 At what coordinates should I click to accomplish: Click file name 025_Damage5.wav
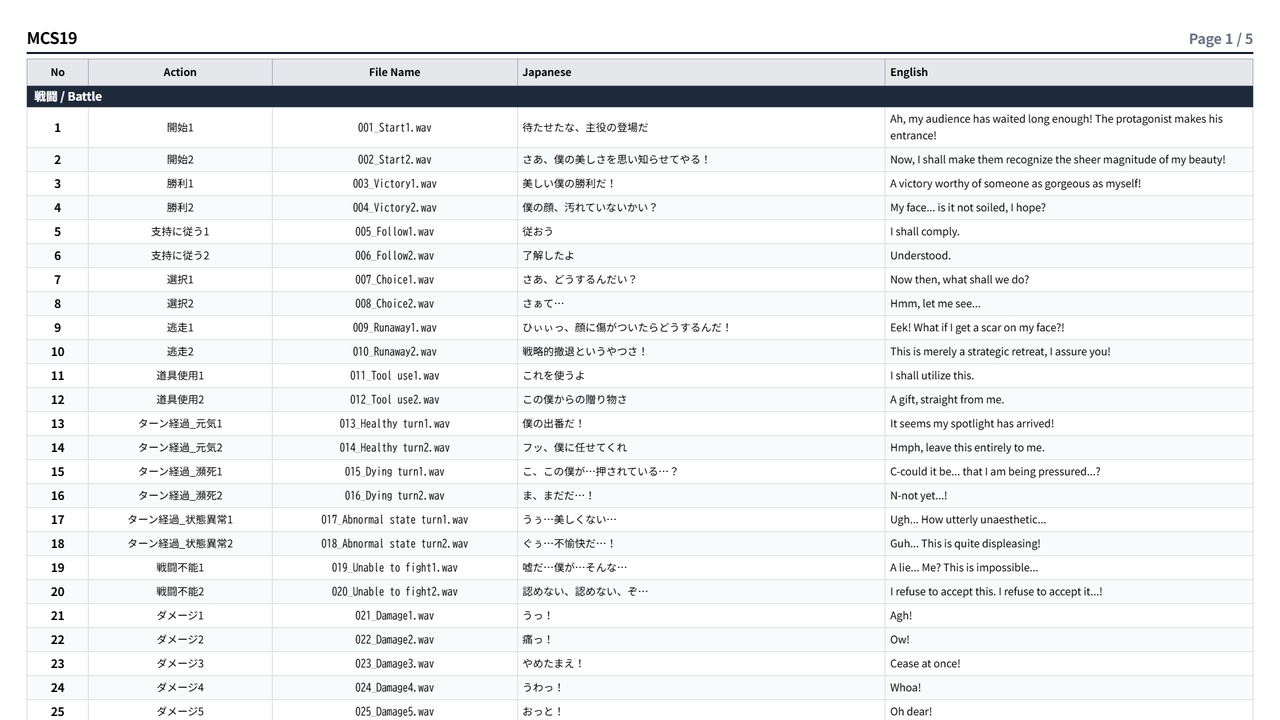point(394,712)
